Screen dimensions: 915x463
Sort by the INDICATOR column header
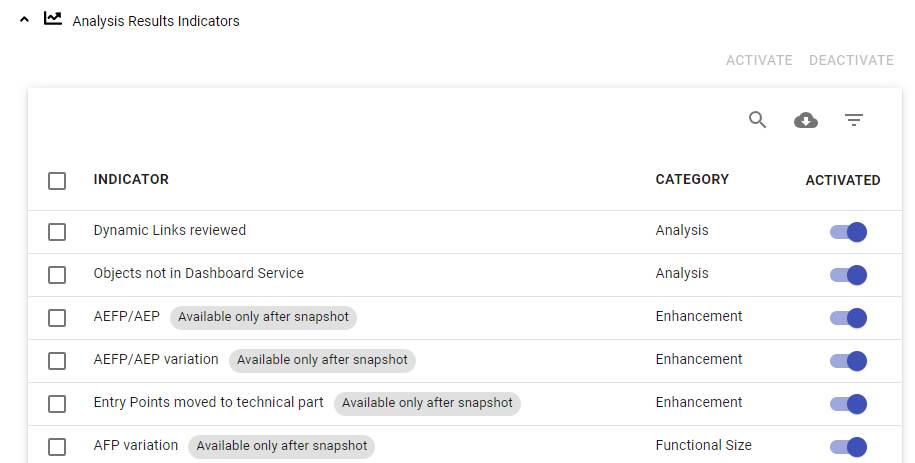131,180
